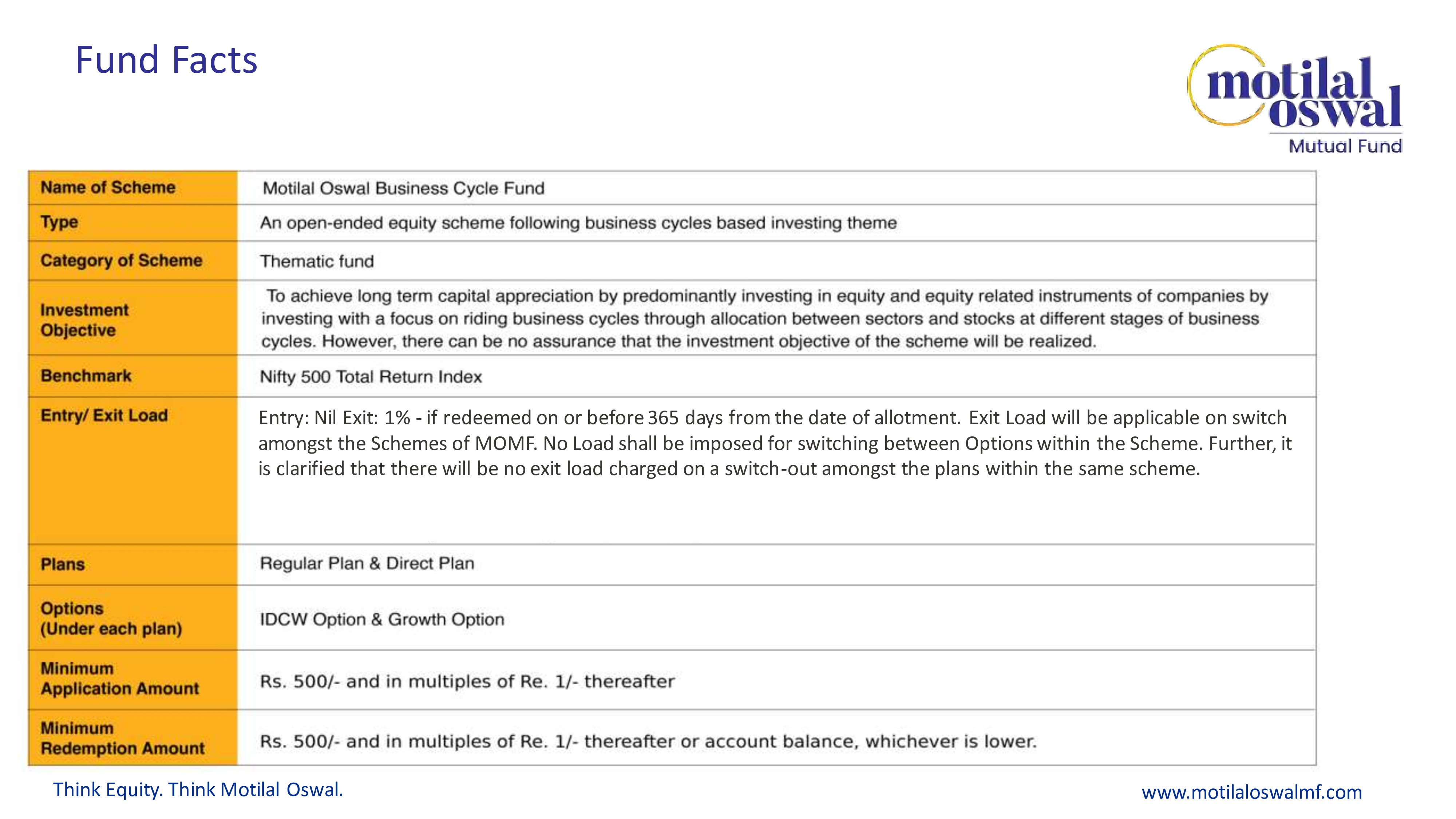Select the Category of Scheme label
1456x819 pixels.
pyautogui.click(x=121, y=261)
